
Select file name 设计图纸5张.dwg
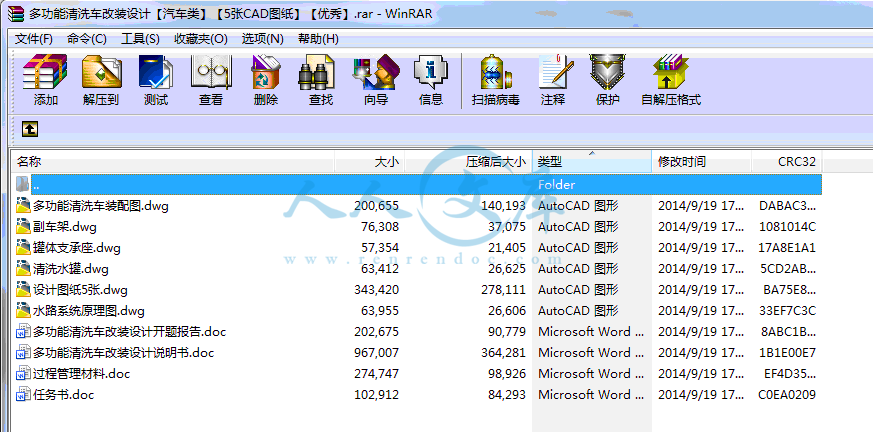[80, 290]
